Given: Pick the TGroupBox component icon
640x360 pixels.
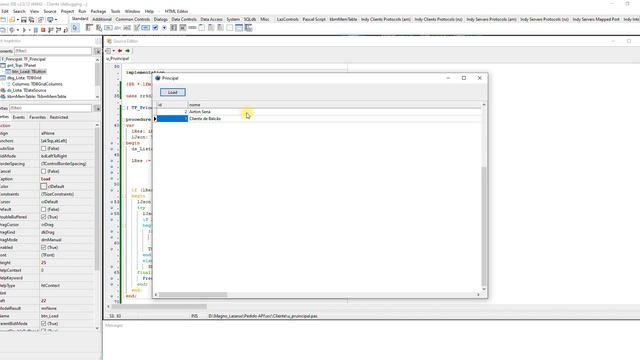Looking at the screenshot, I should pyautogui.click(x=202, y=28).
